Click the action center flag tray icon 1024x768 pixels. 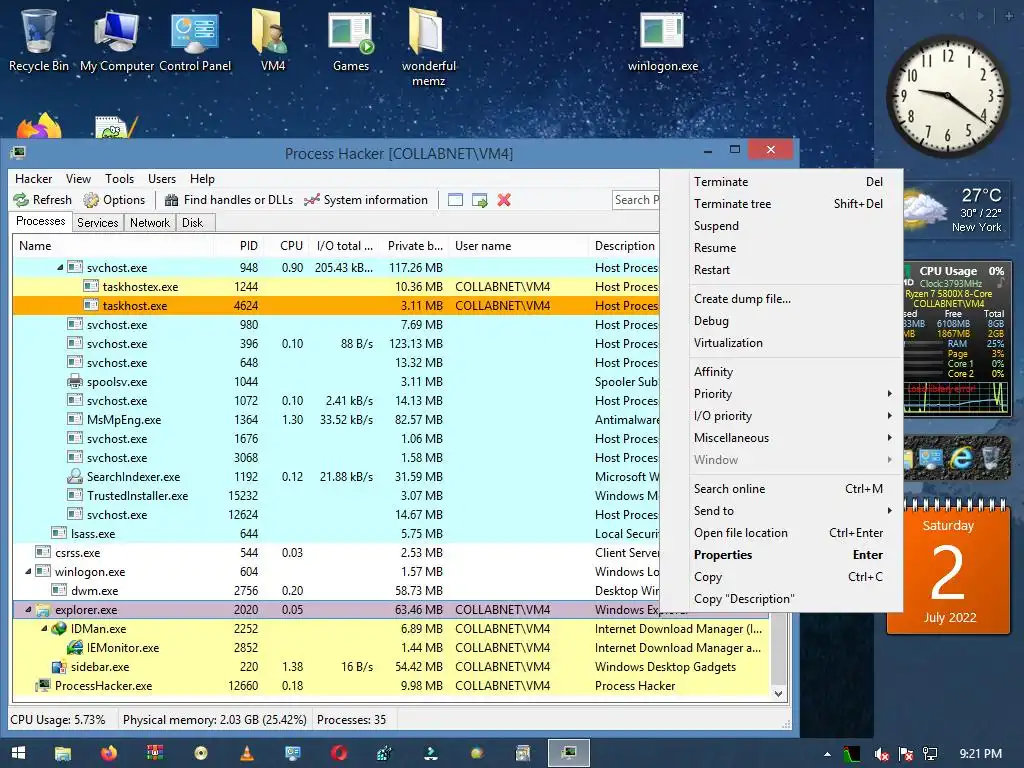[x=906, y=754]
